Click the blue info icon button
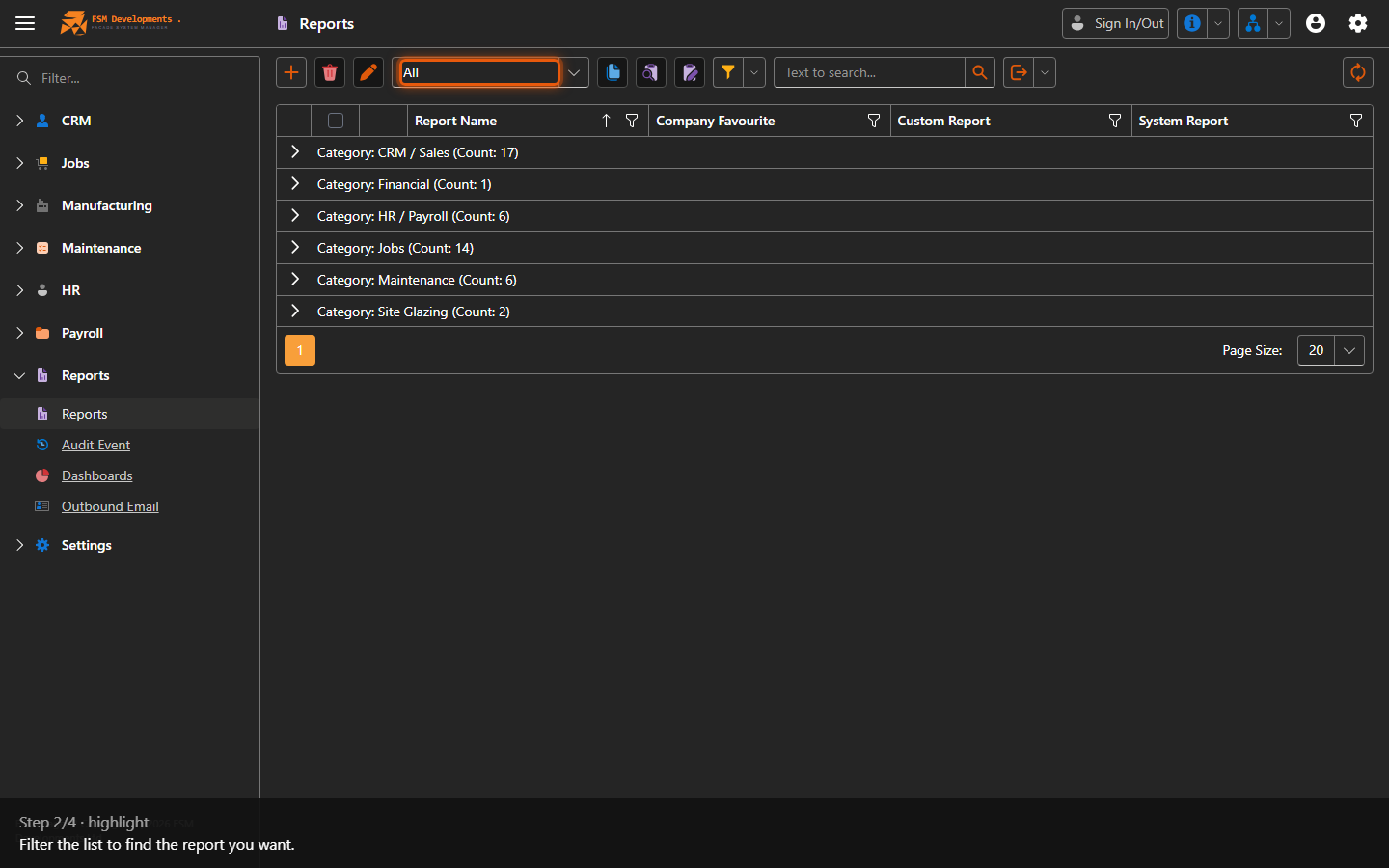This screenshot has height=868, width=1389. pyautogui.click(x=1192, y=23)
